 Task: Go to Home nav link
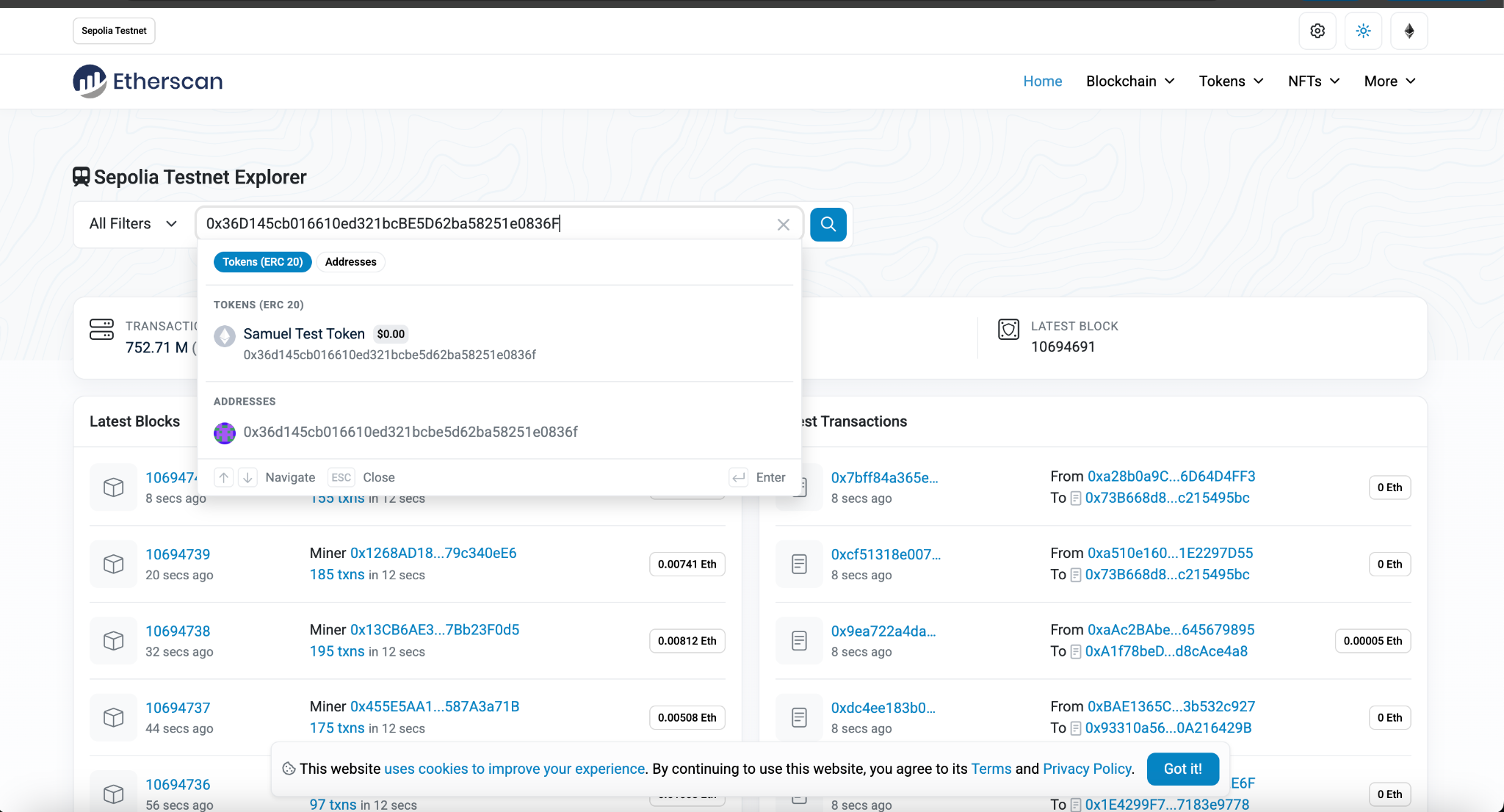[1042, 81]
